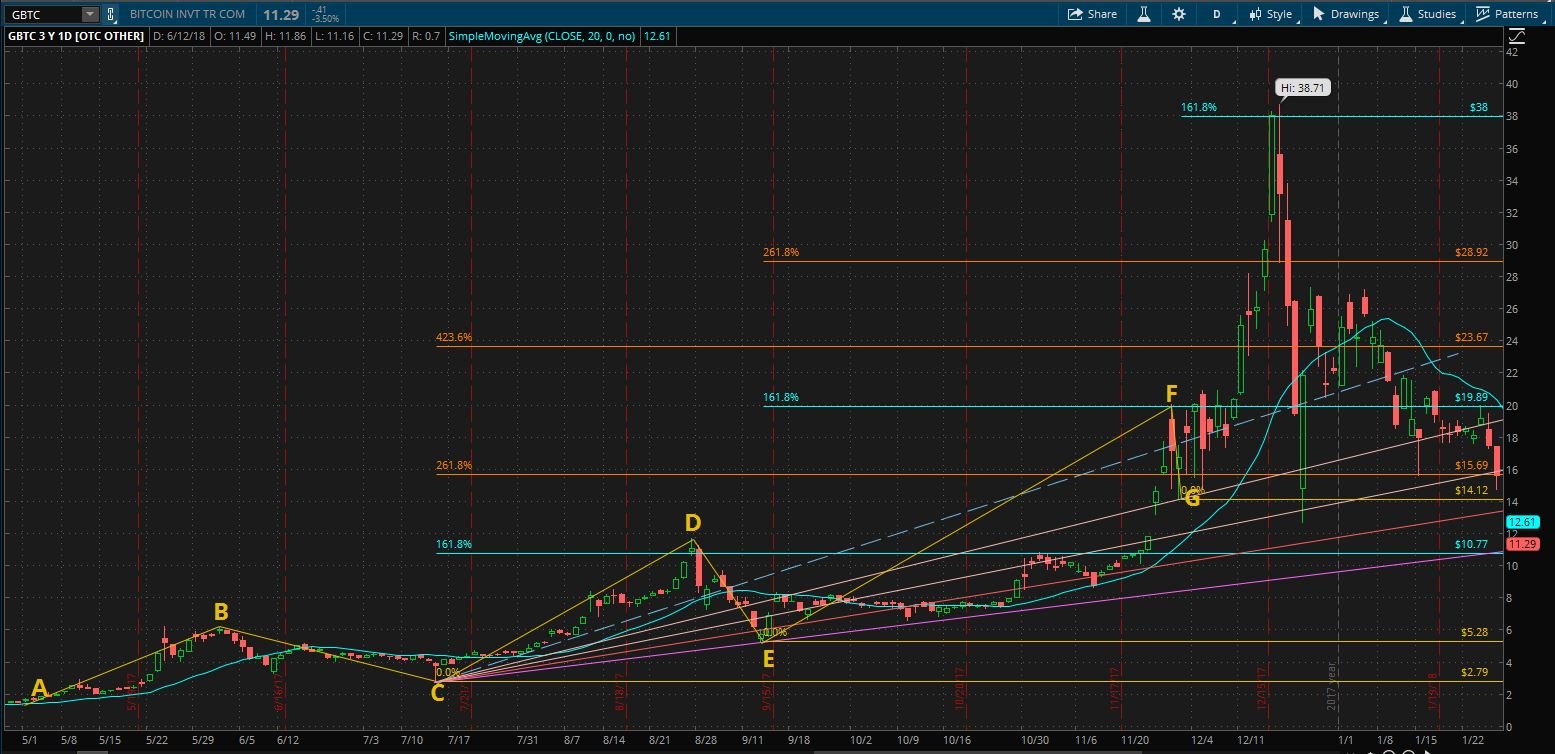Open the symbol dropdown arrow next to GBTC

point(90,14)
